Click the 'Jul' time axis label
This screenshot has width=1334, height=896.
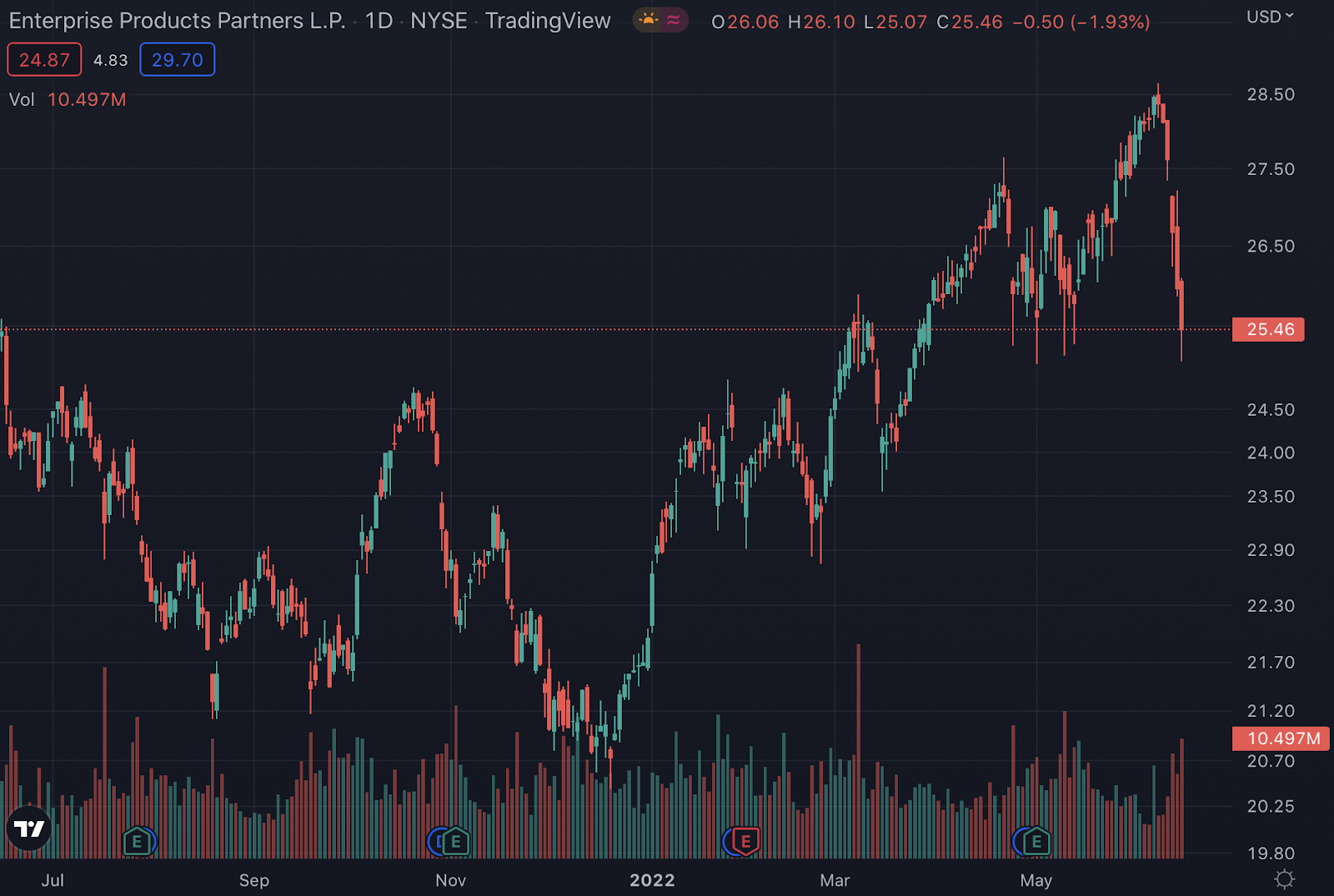[x=53, y=880]
